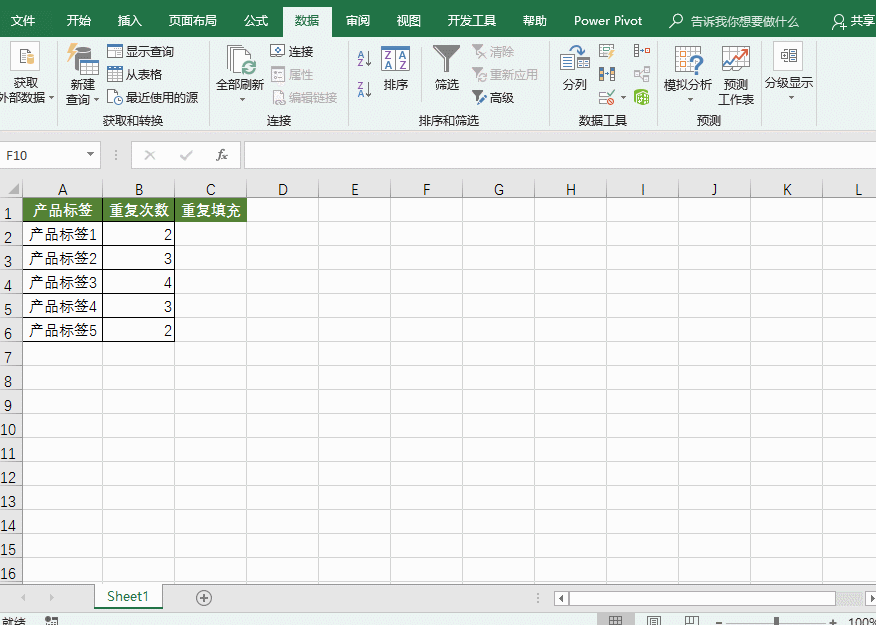This screenshot has height=625, width=876.
Task: Sort ascending with the A-Z icon
Action: 364,59
